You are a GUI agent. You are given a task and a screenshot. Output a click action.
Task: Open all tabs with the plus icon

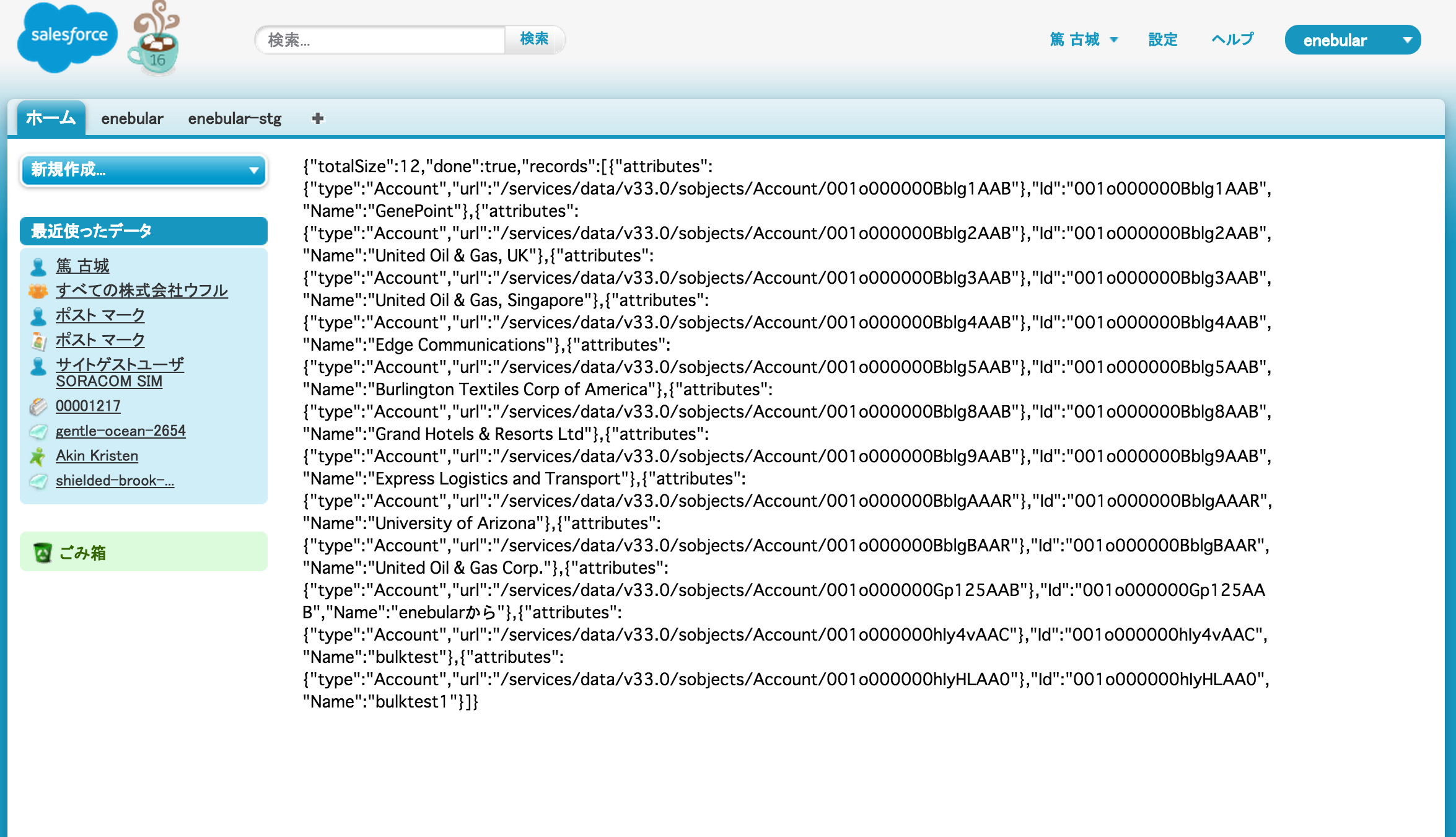[318, 118]
